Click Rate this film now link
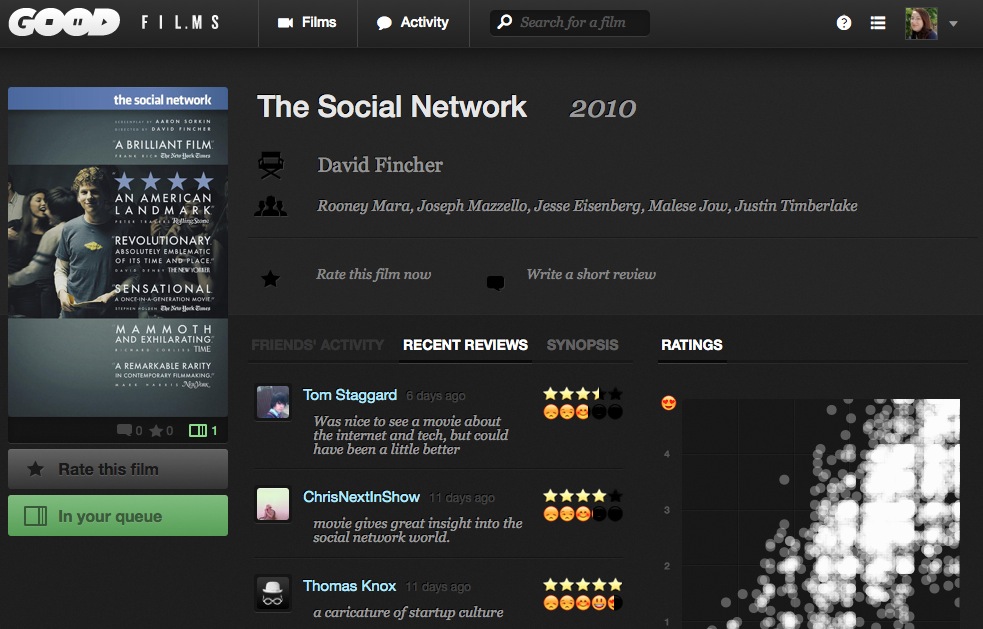 pos(374,274)
